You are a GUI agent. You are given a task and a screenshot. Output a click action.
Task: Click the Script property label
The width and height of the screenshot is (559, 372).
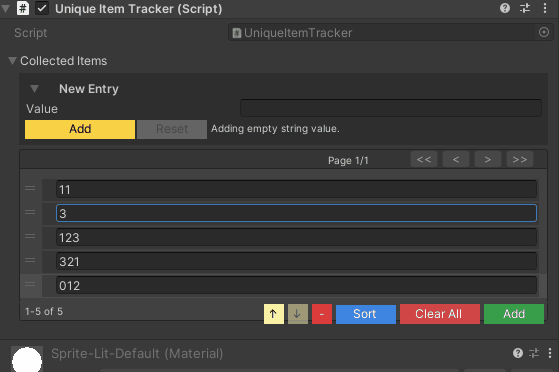[x=31, y=33]
